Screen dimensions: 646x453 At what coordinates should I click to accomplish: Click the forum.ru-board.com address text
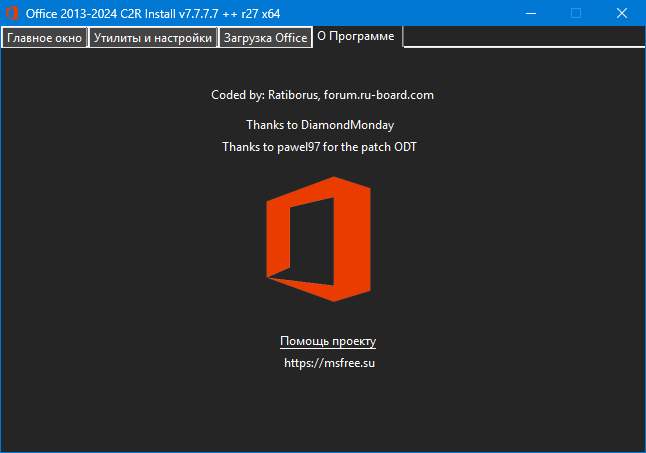click(378, 95)
